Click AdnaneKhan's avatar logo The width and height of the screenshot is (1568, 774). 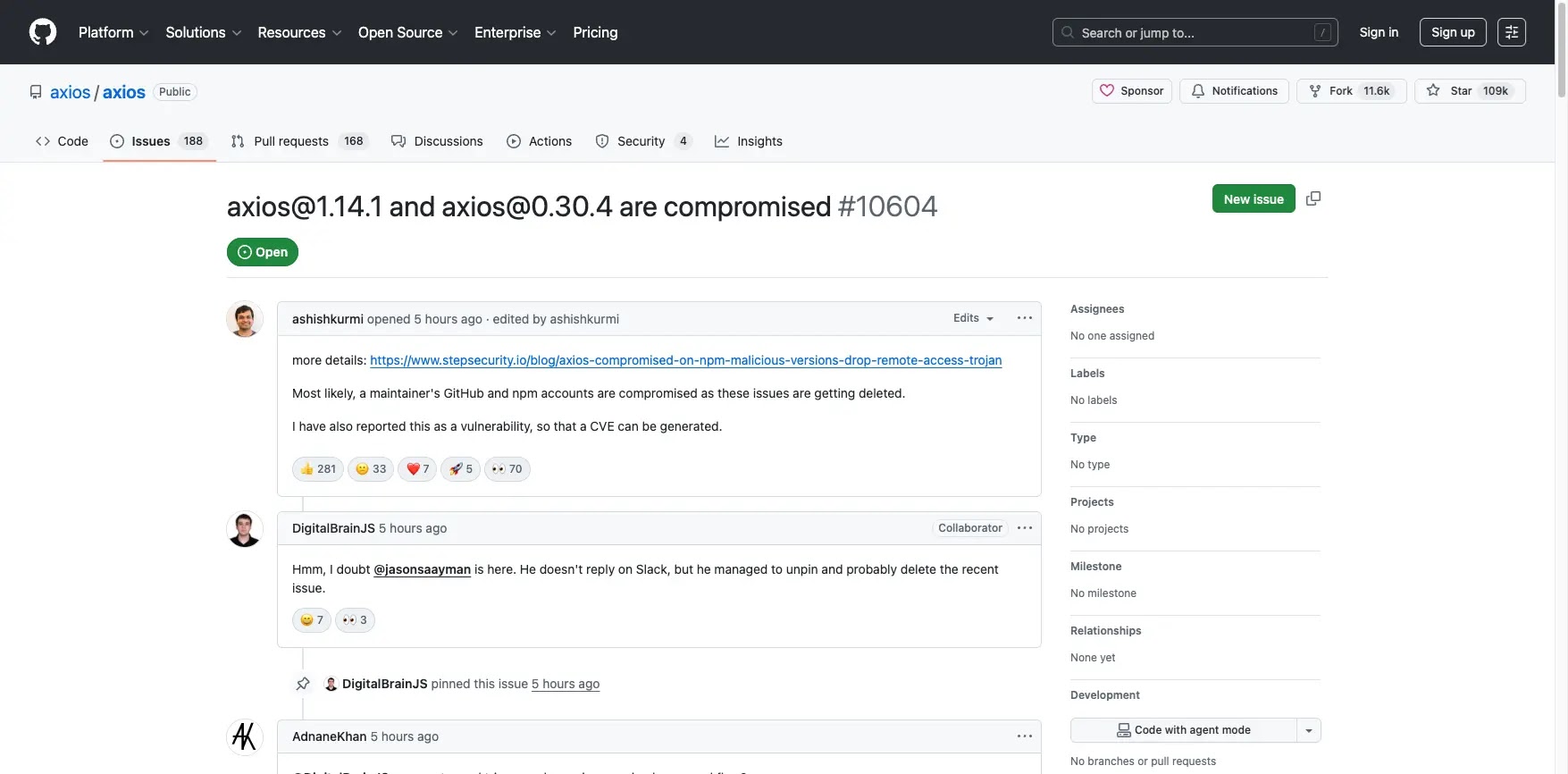point(244,736)
